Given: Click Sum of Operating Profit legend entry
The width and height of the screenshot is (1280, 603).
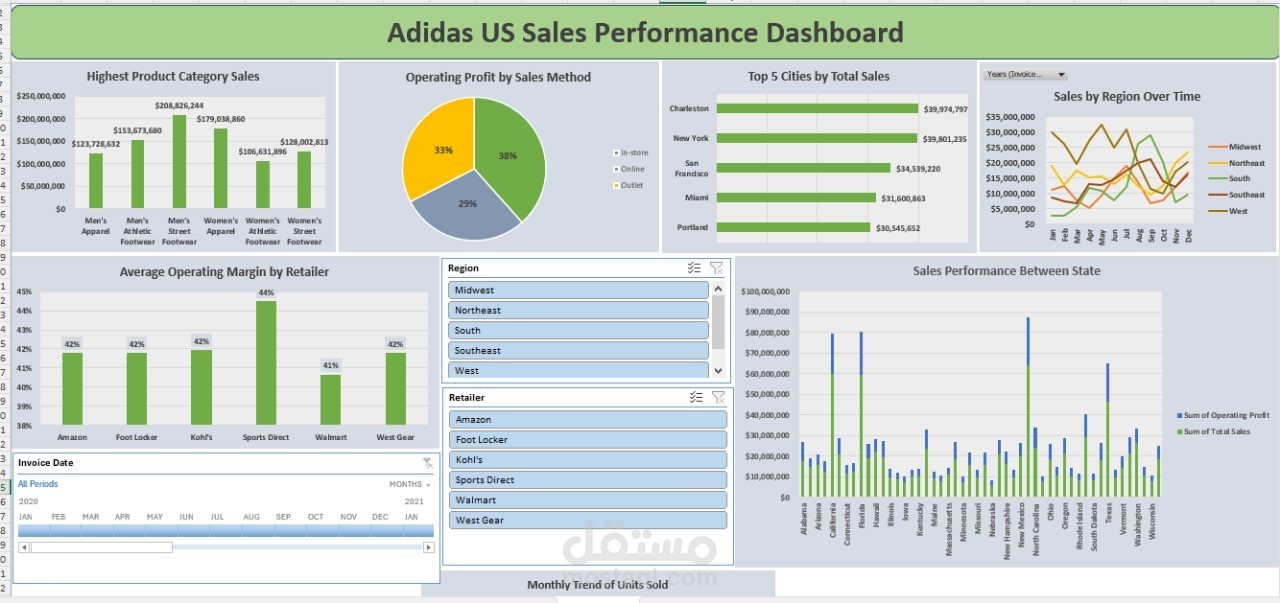Looking at the screenshot, I should point(1223,415).
